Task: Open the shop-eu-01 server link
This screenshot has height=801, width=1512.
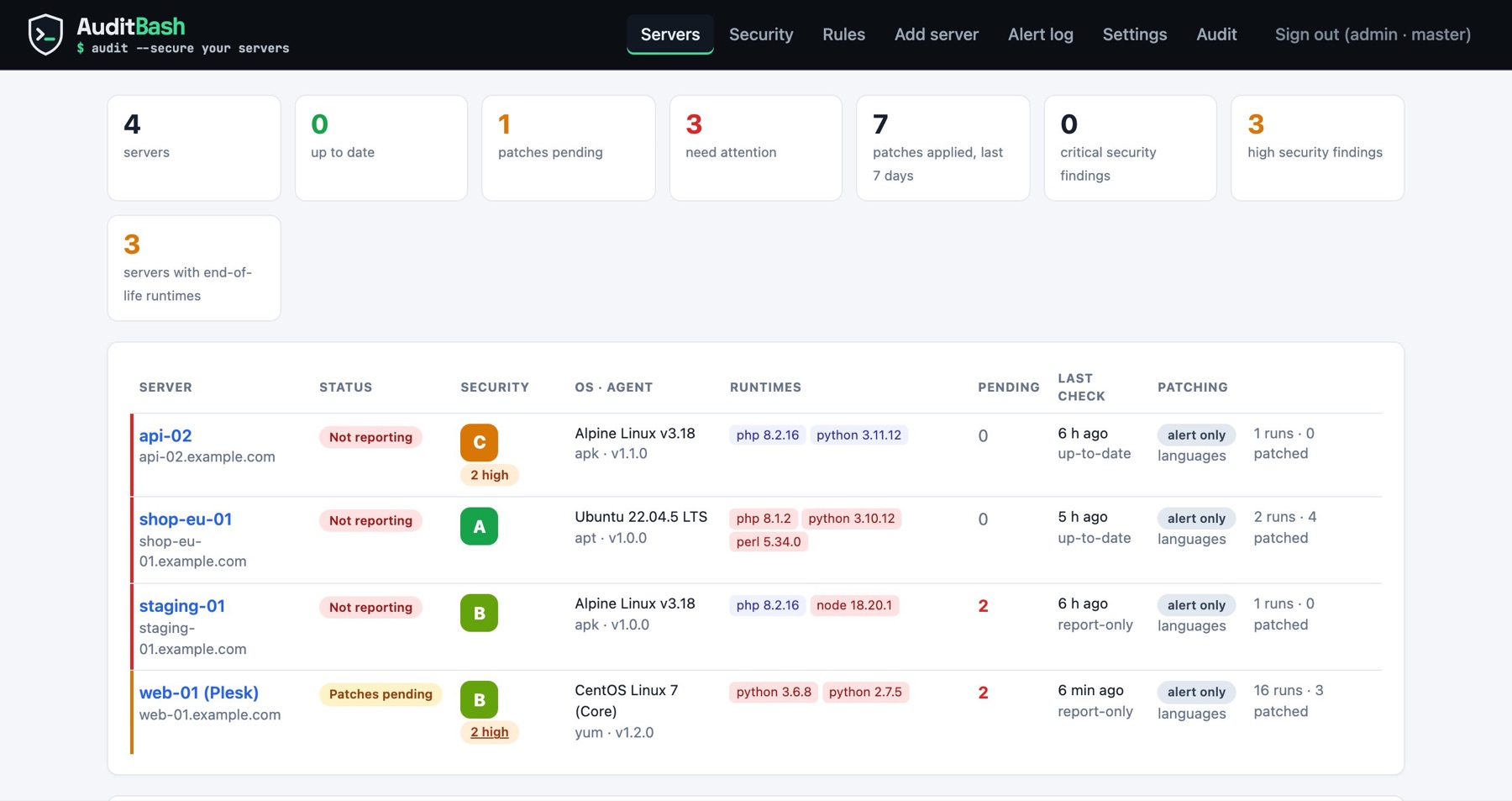Action: tap(186, 519)
